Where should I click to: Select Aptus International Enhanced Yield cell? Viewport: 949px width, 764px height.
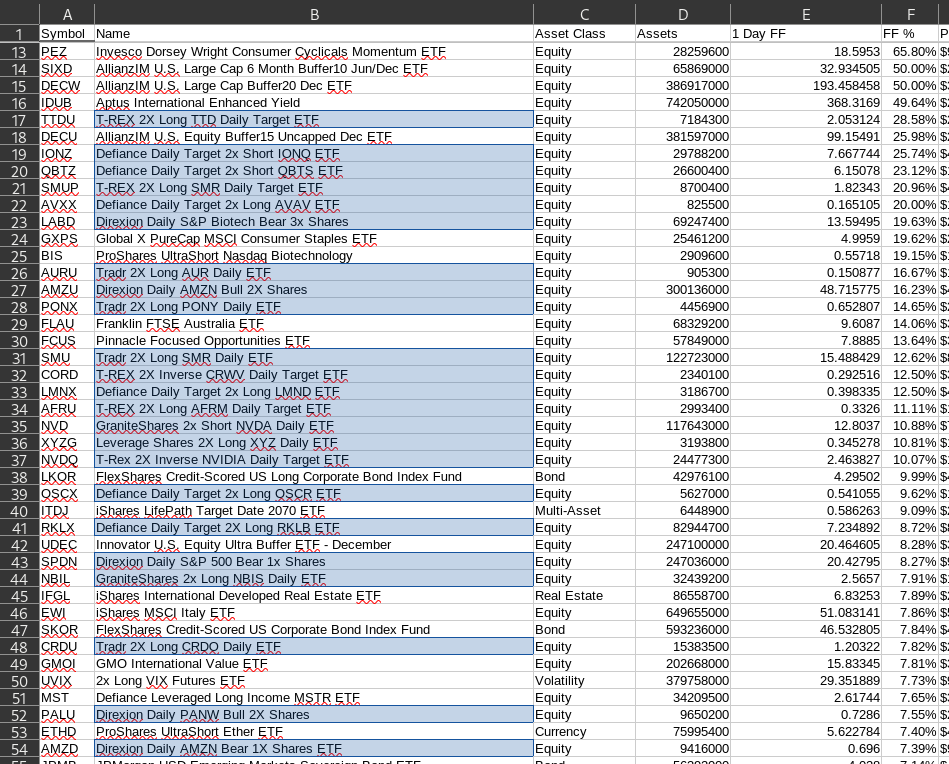click(314, 103)
